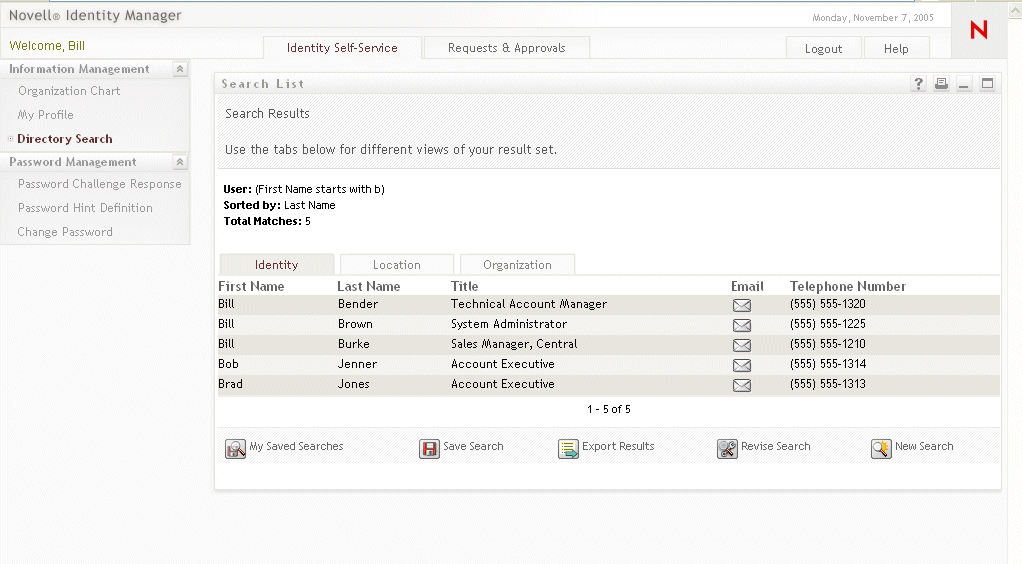Viewport: 1022px width, 564px height.
Task: Open Search List help question mark
Action: (x=919, y=84)
